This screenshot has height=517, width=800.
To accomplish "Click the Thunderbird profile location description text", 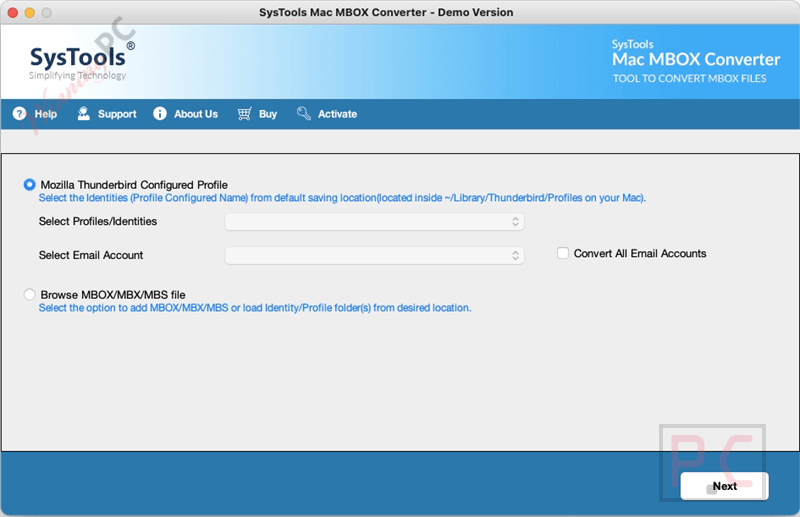I will click(x=342, y=198).
